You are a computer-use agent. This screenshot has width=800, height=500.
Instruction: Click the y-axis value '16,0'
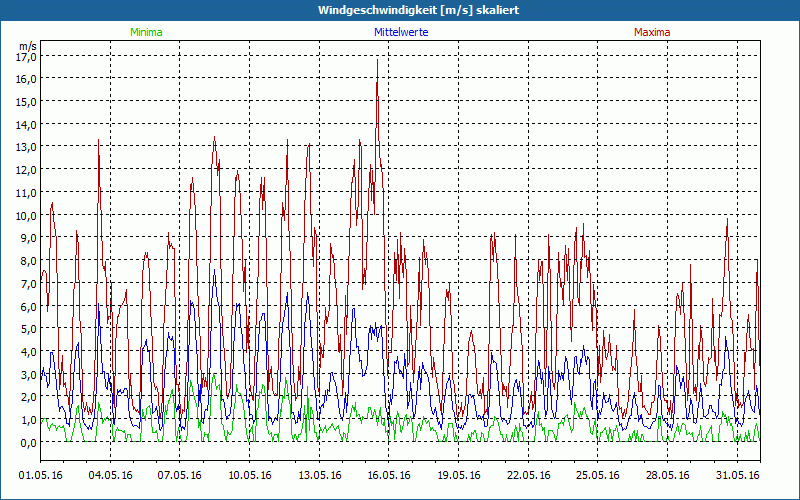coord(28,79)
